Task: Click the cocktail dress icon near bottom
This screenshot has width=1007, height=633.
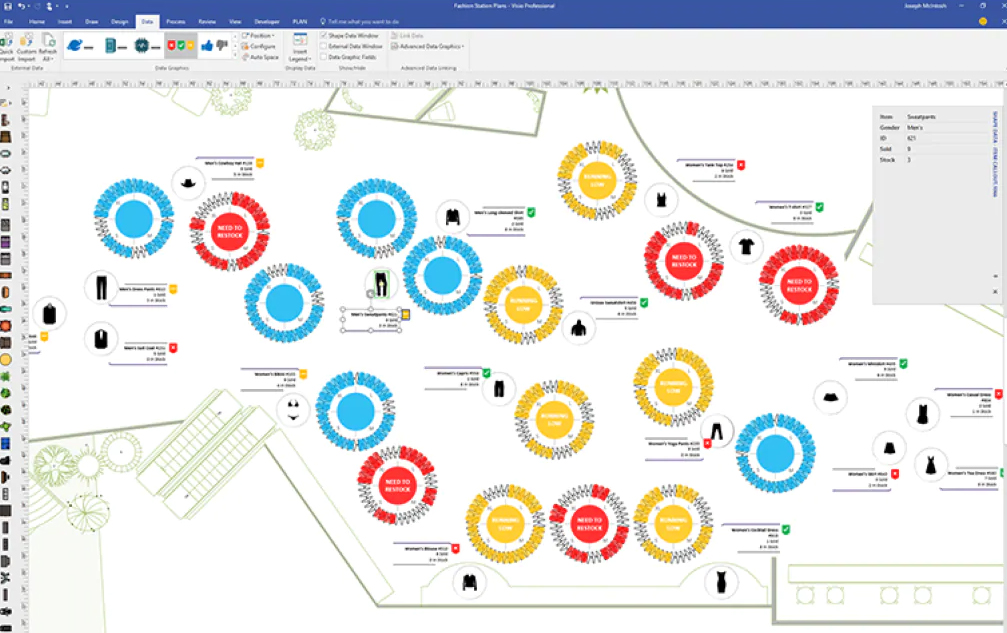Action: coord(721,582)
